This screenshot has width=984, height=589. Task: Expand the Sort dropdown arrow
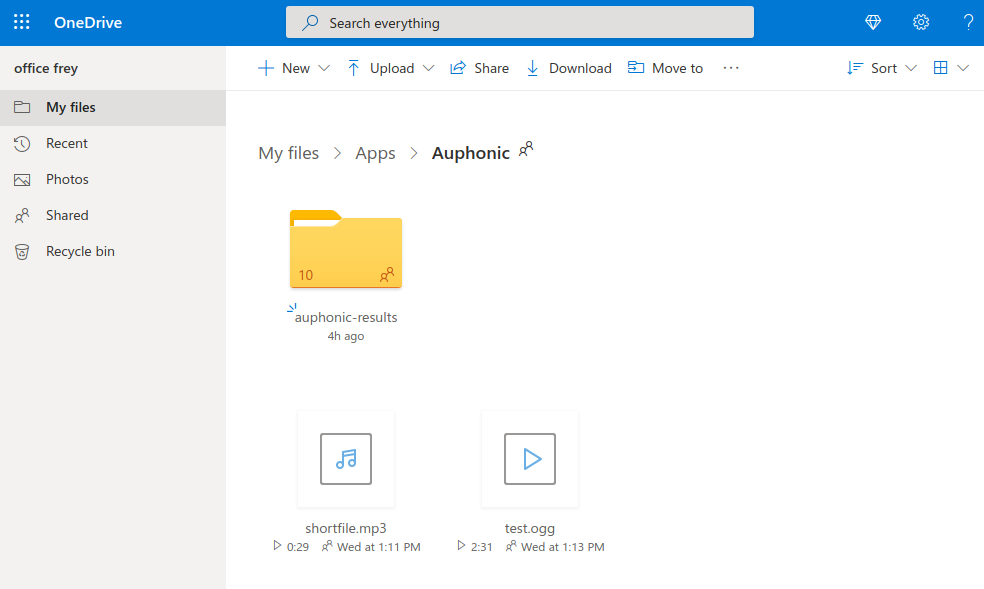point(911,68)
